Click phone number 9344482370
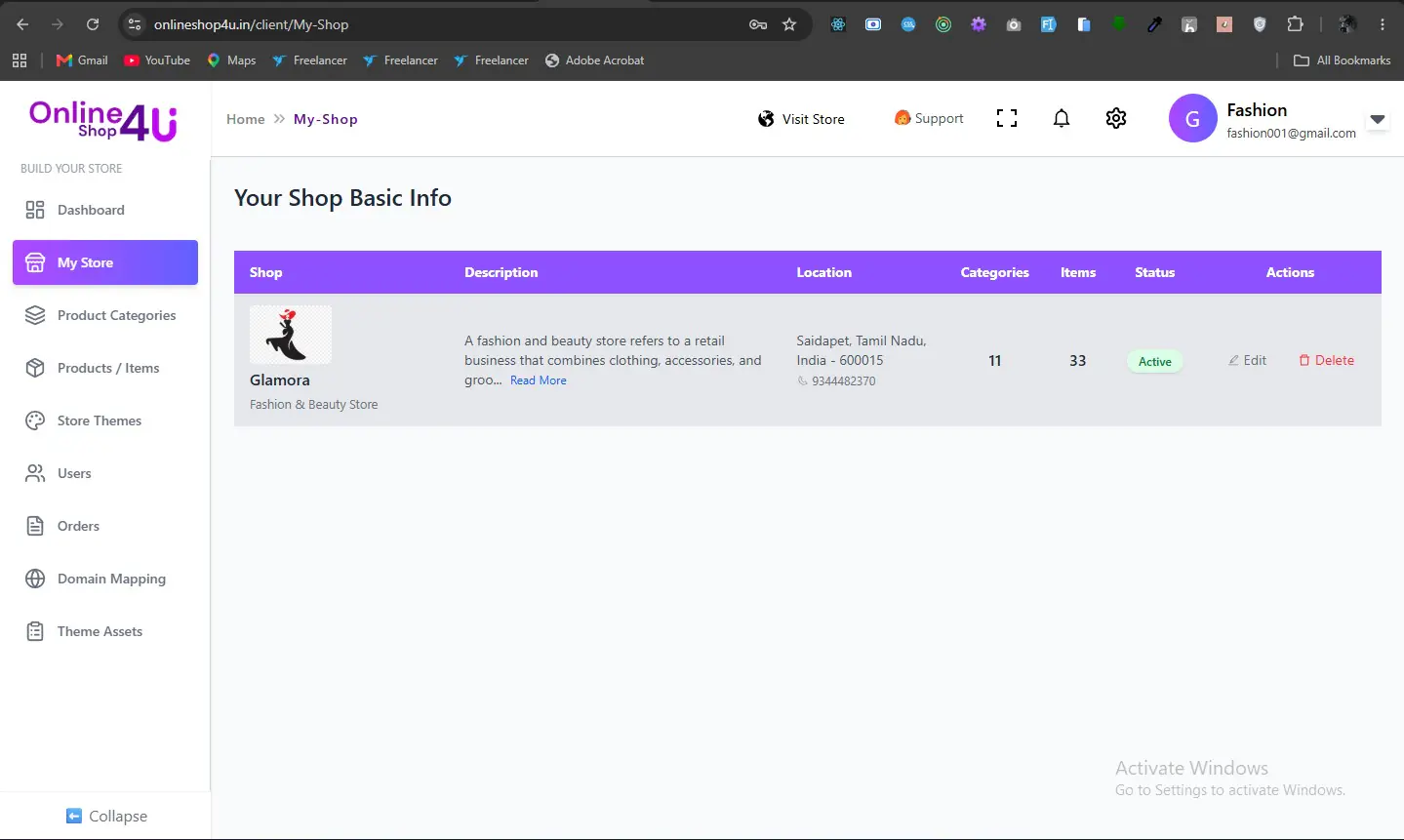This screenshot has height=840, width=1404. point(844,381)
